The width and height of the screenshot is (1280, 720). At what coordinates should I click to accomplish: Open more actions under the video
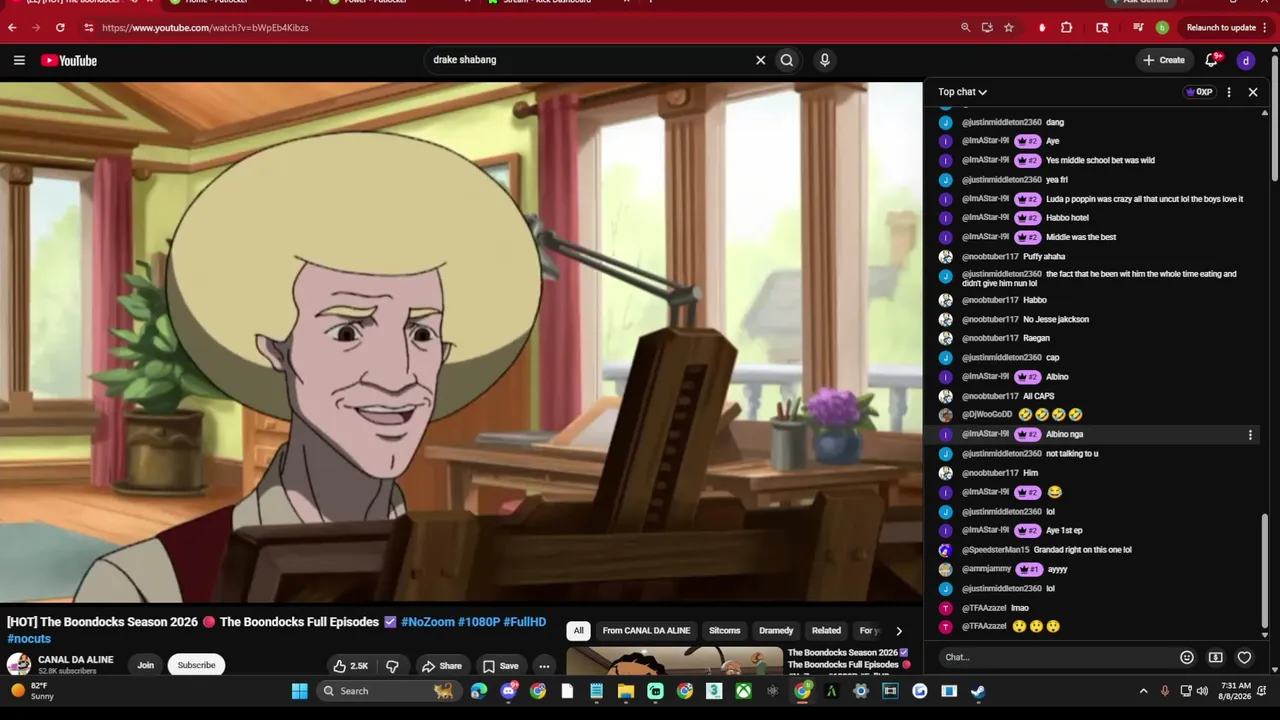[544, 666]
